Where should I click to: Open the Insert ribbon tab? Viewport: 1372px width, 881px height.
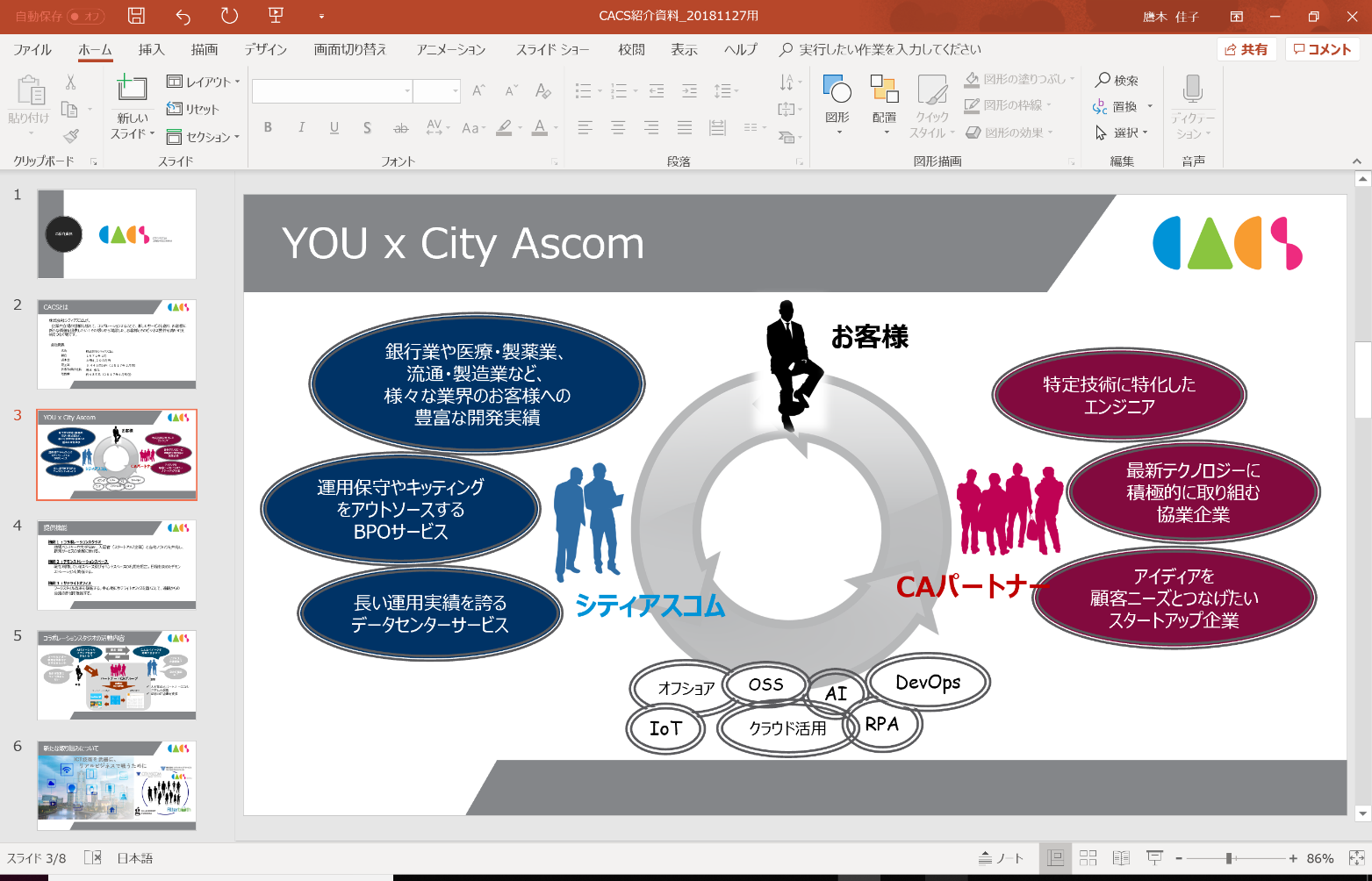point(151,50)
